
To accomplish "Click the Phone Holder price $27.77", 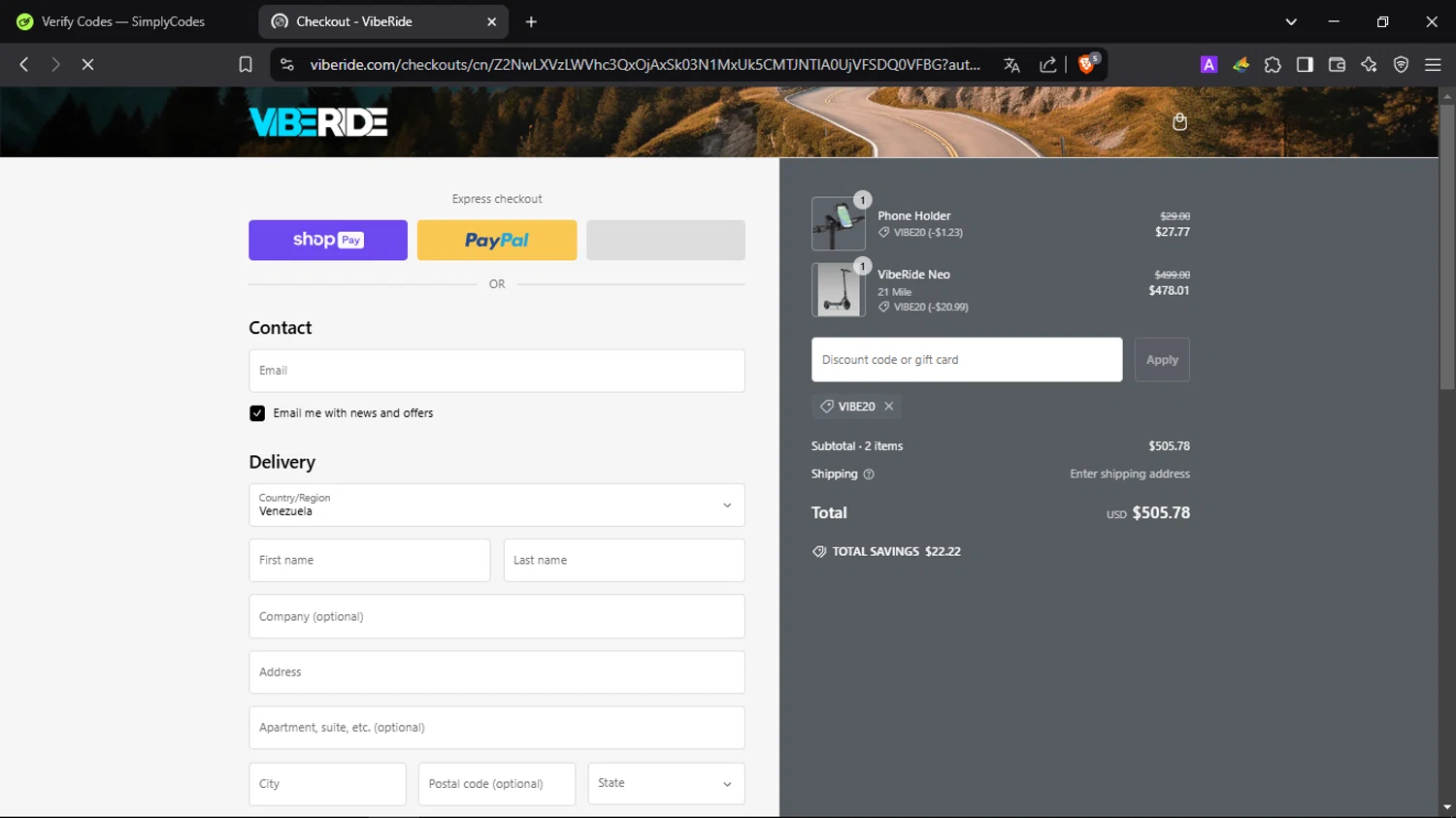I will 1173,232.
